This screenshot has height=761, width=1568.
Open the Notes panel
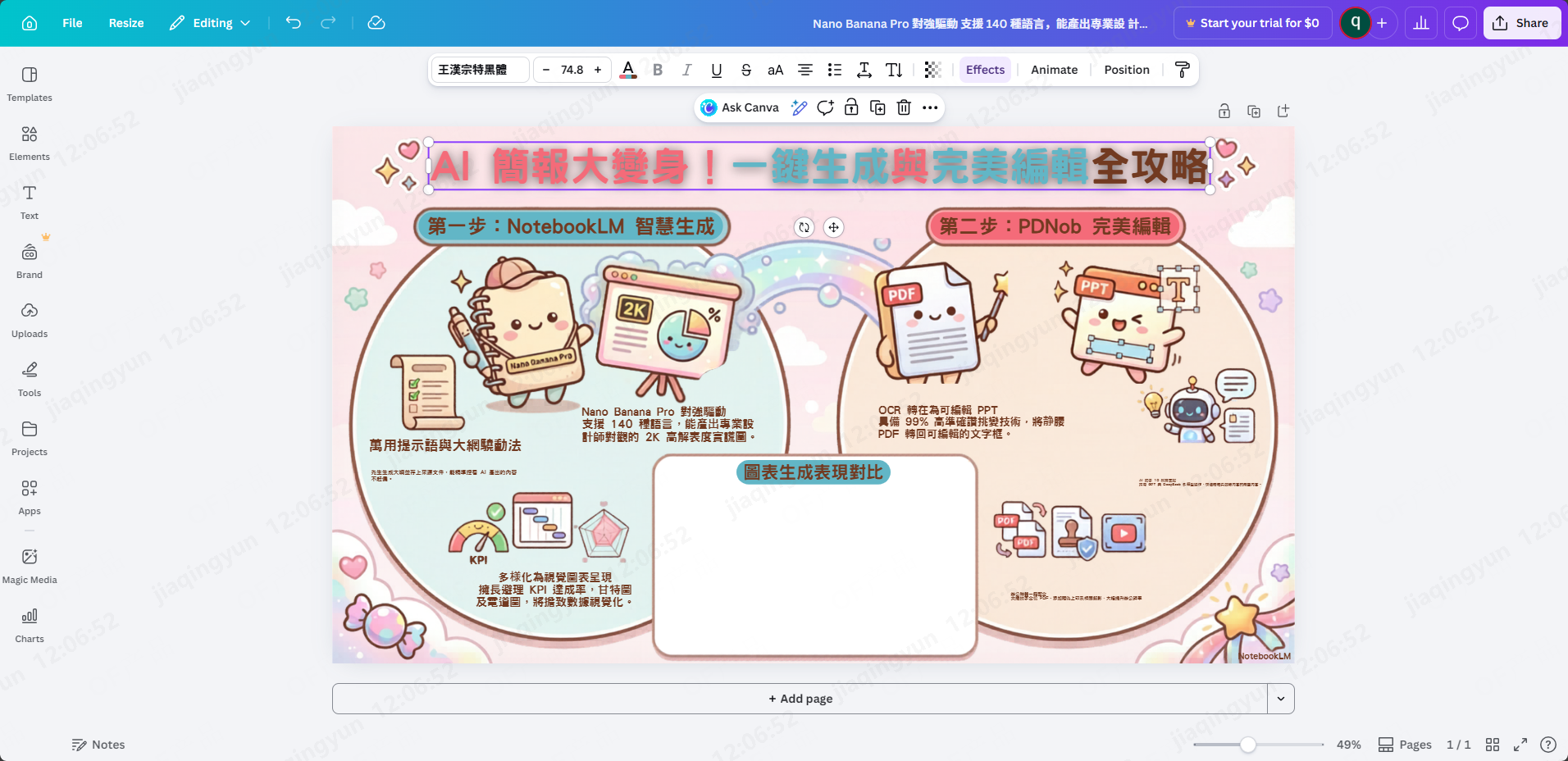tap(98, 745)
